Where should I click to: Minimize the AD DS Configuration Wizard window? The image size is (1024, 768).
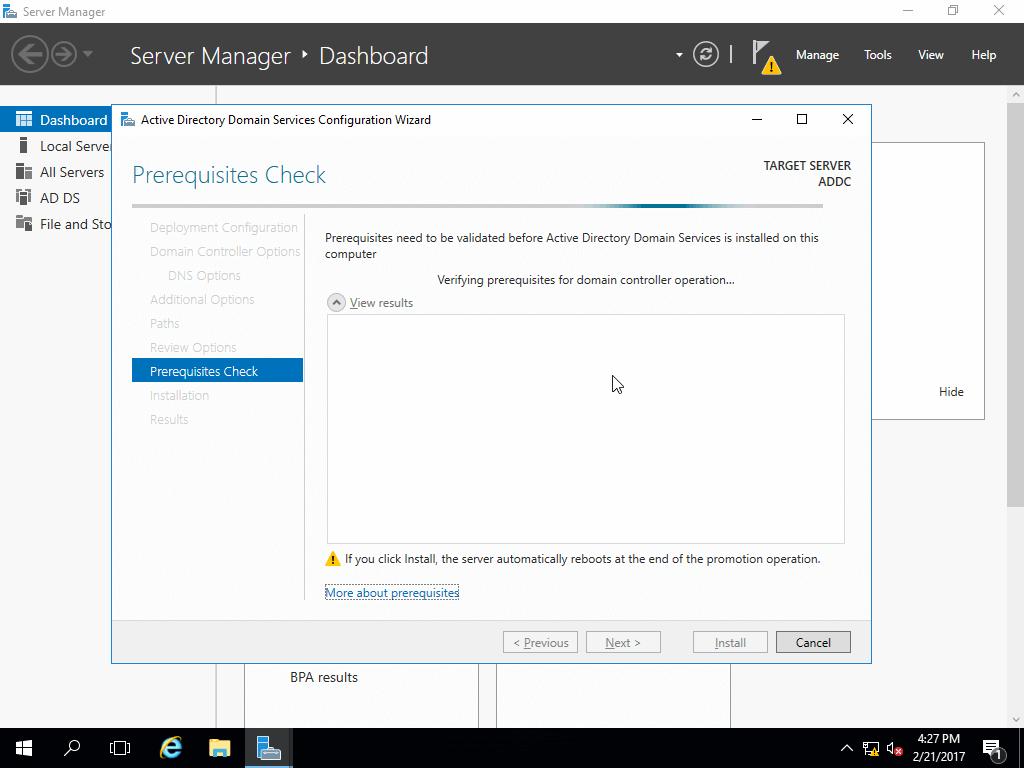pos(757,119)
